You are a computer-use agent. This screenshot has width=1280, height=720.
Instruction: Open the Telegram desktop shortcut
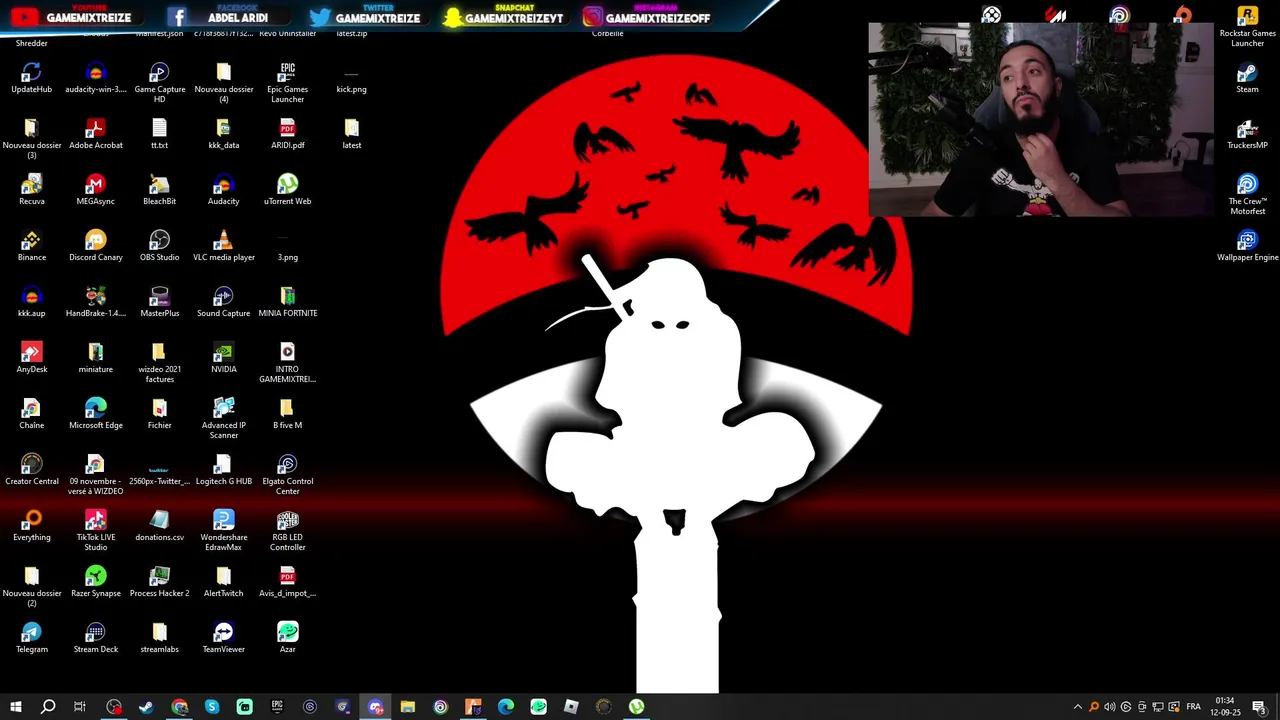pyautogui.click(x=31, y=638)
